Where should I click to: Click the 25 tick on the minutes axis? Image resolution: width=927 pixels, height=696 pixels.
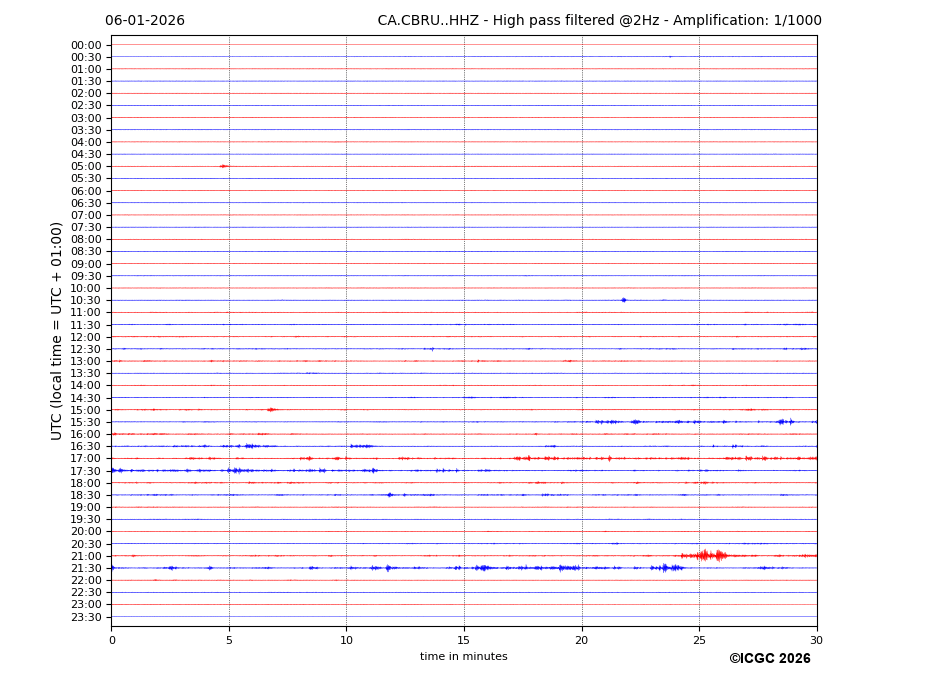(x=699, y=640)
